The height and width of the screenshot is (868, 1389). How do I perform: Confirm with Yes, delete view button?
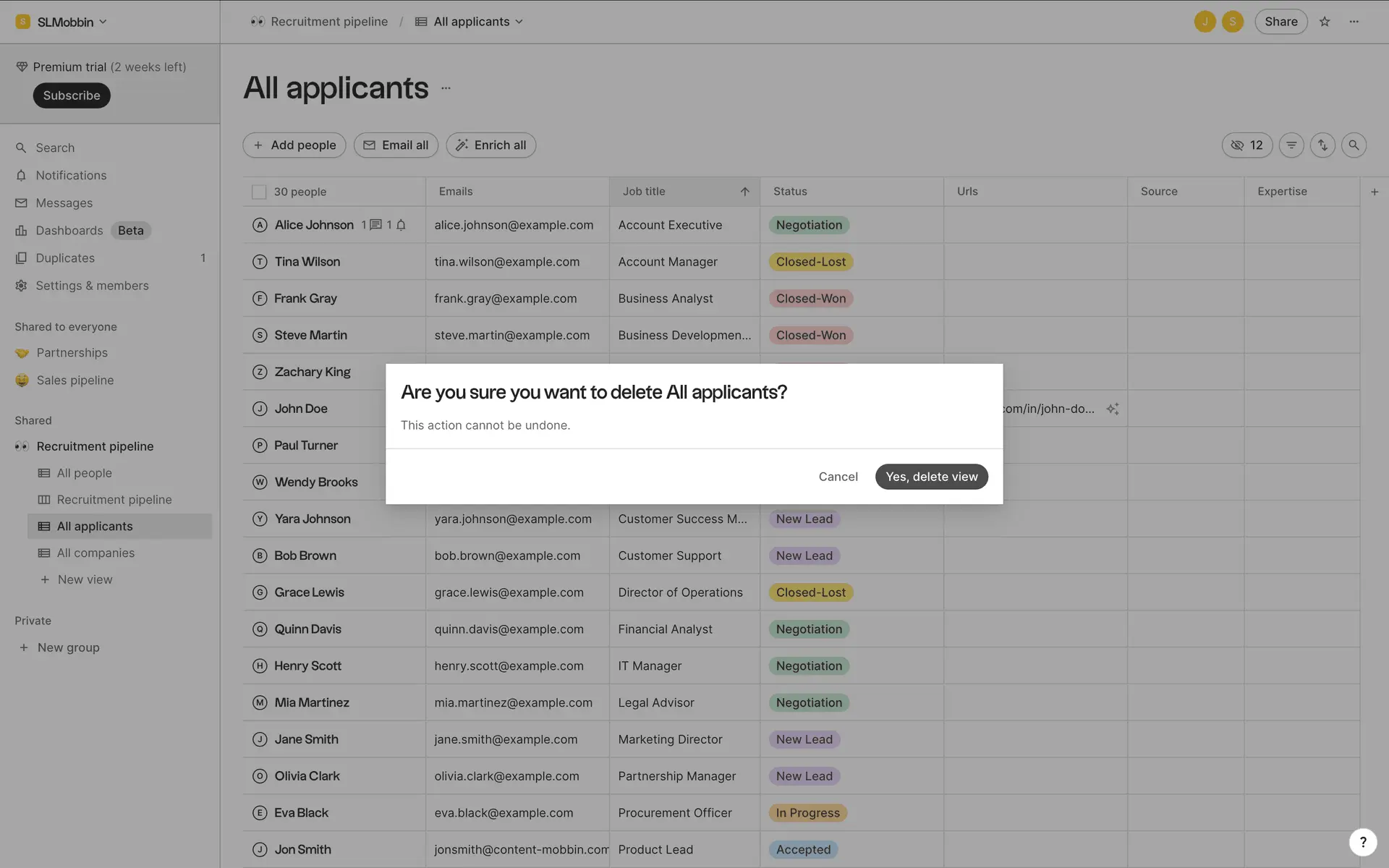tap(931, 477)
